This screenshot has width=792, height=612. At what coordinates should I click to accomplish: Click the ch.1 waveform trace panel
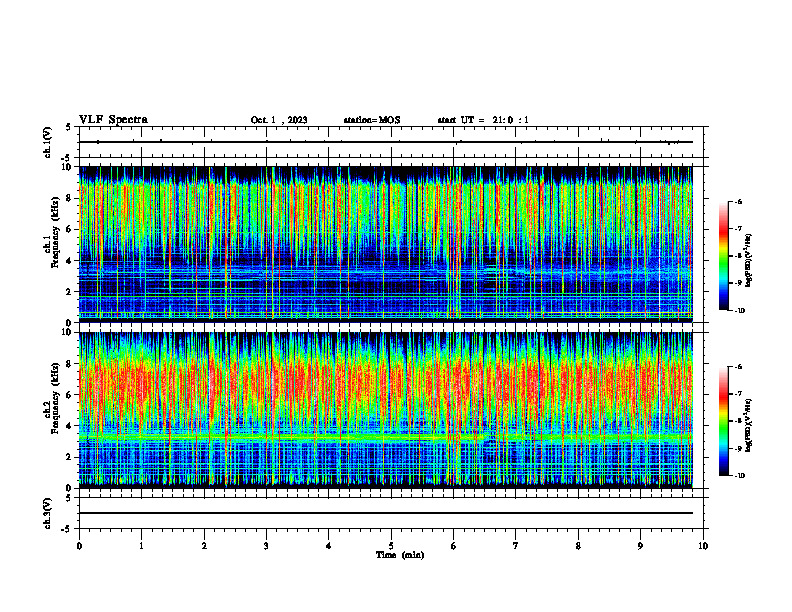click(x=391, y=142)
